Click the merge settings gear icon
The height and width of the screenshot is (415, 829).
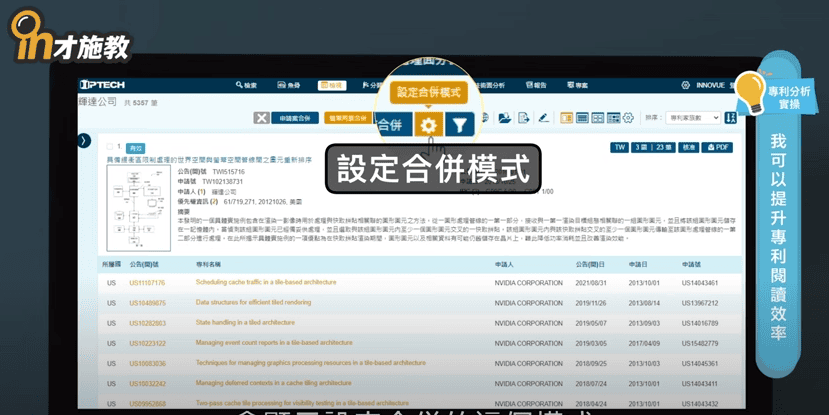coord(428,125)
